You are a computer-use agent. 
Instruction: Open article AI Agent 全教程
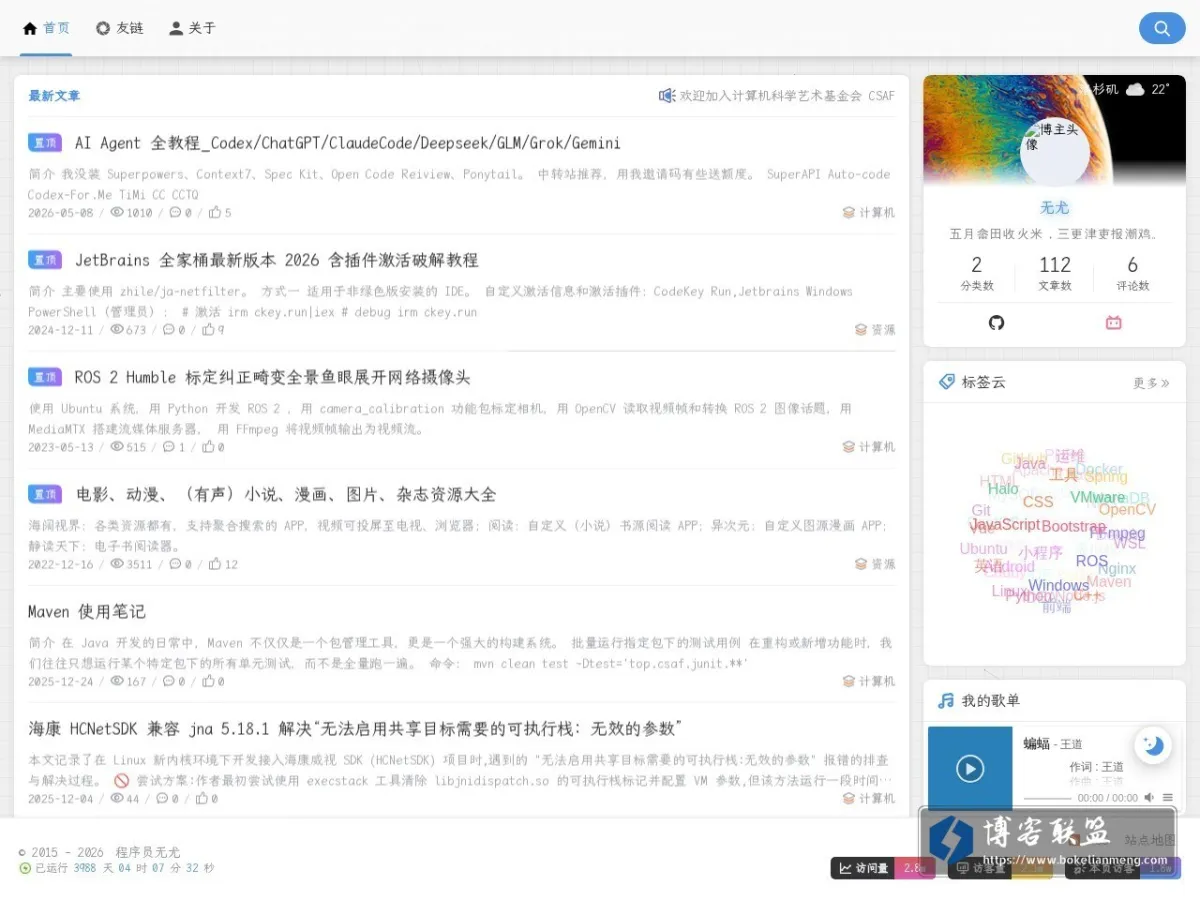pos(347,143)
